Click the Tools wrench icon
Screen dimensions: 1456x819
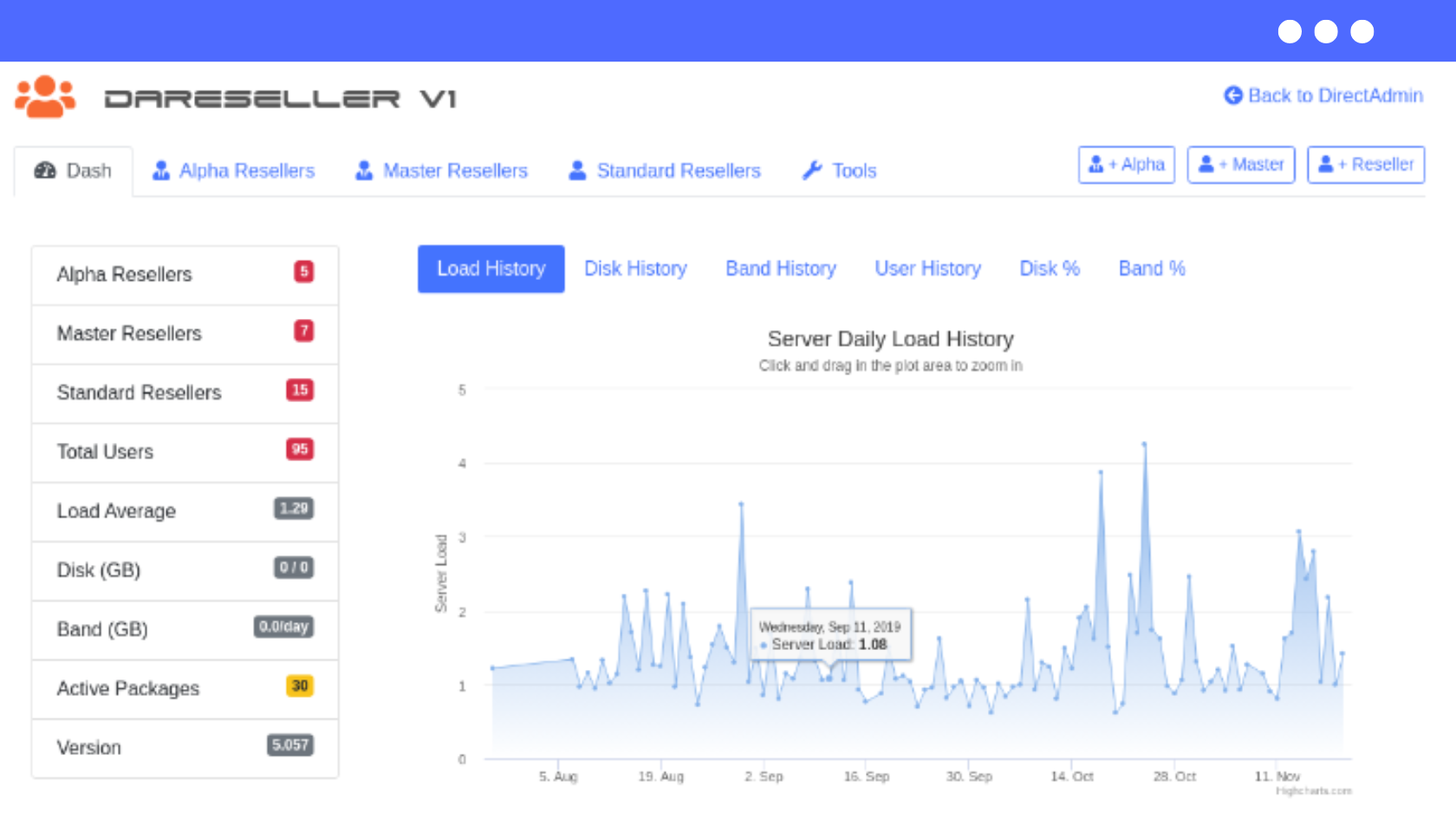tap(812, 171)
